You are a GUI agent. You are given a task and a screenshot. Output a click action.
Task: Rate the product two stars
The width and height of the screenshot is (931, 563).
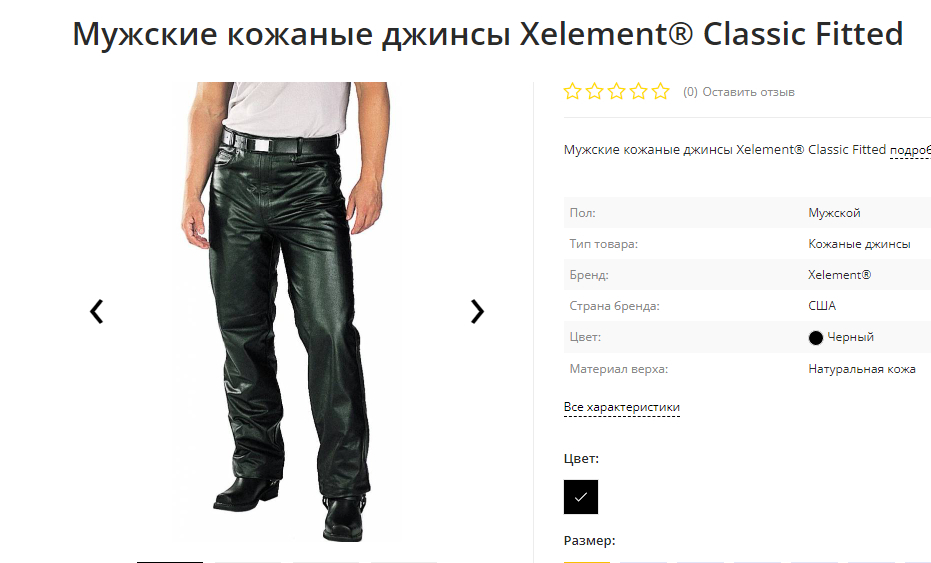pyautogui.click(x=594, y=91)
